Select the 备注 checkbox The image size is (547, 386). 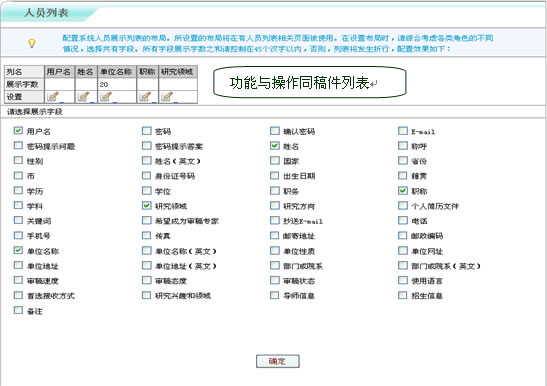tap(18, 310)
